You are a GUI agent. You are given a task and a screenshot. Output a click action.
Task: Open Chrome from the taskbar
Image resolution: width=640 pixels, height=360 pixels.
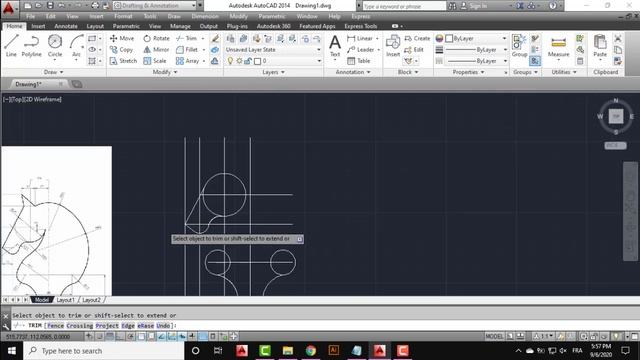tap(311, 351)
